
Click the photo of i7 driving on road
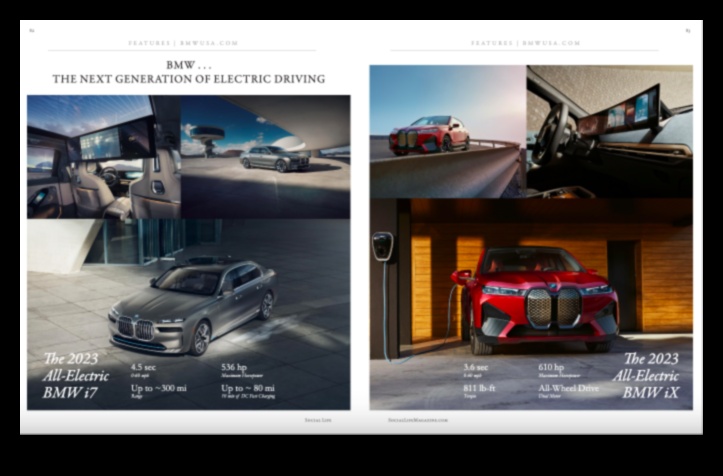pyautogui.click(x=266, y=156)
